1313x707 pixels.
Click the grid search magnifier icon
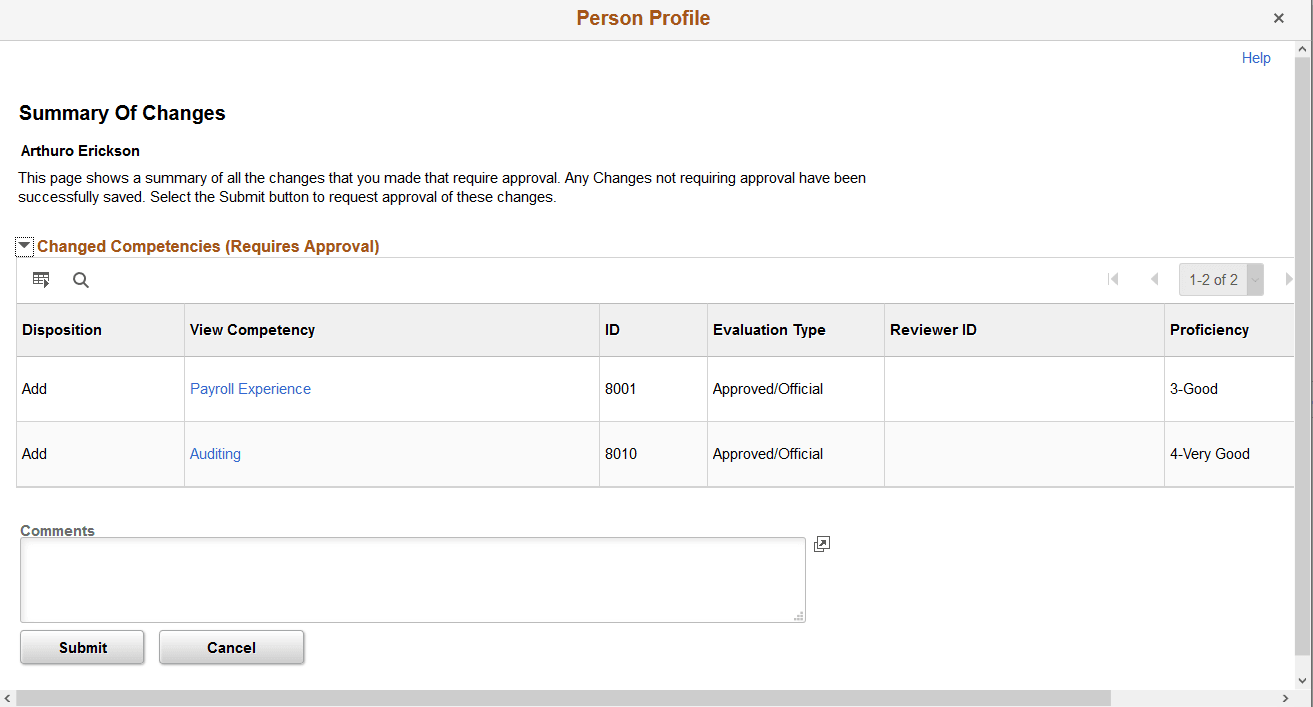click(x=81, y=280)
